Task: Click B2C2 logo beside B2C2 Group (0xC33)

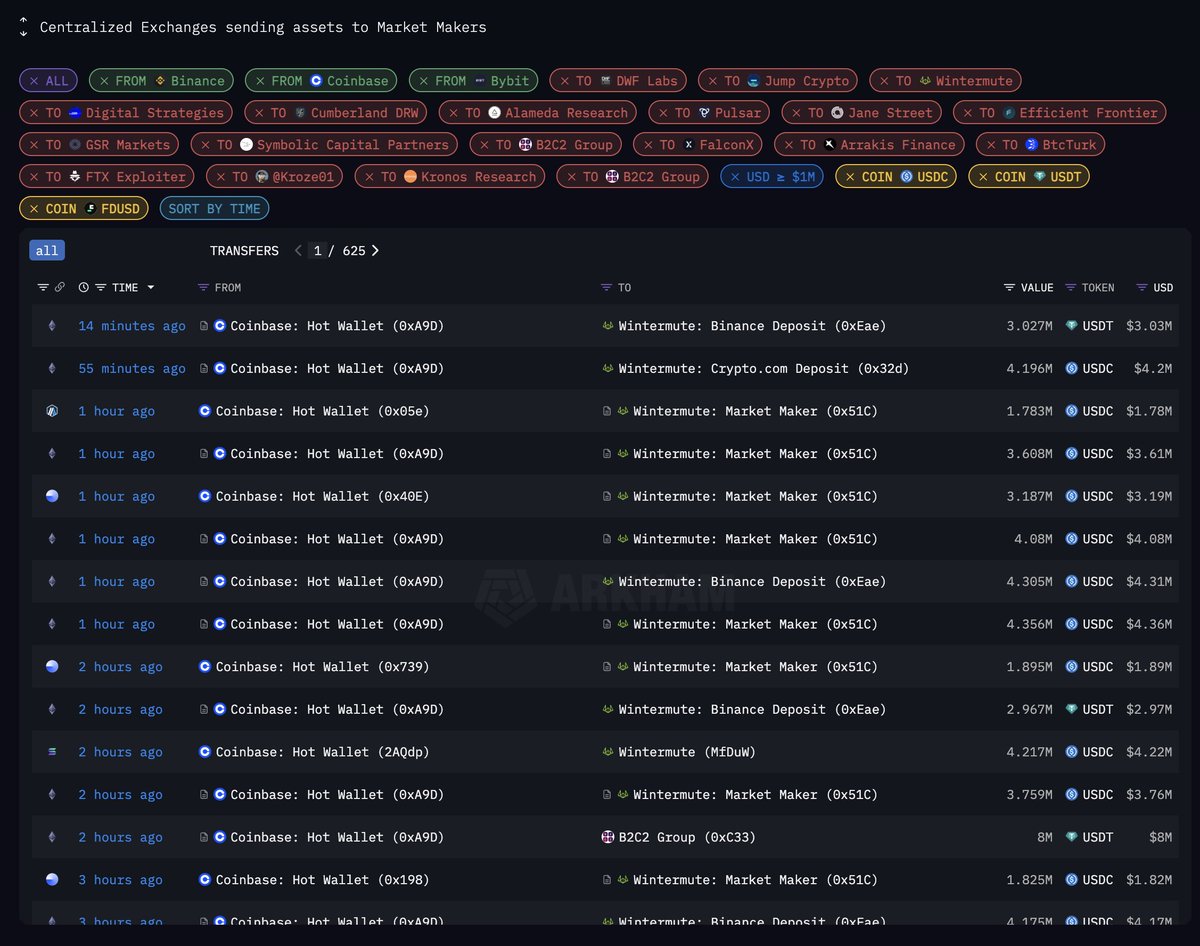Action: 607,837
